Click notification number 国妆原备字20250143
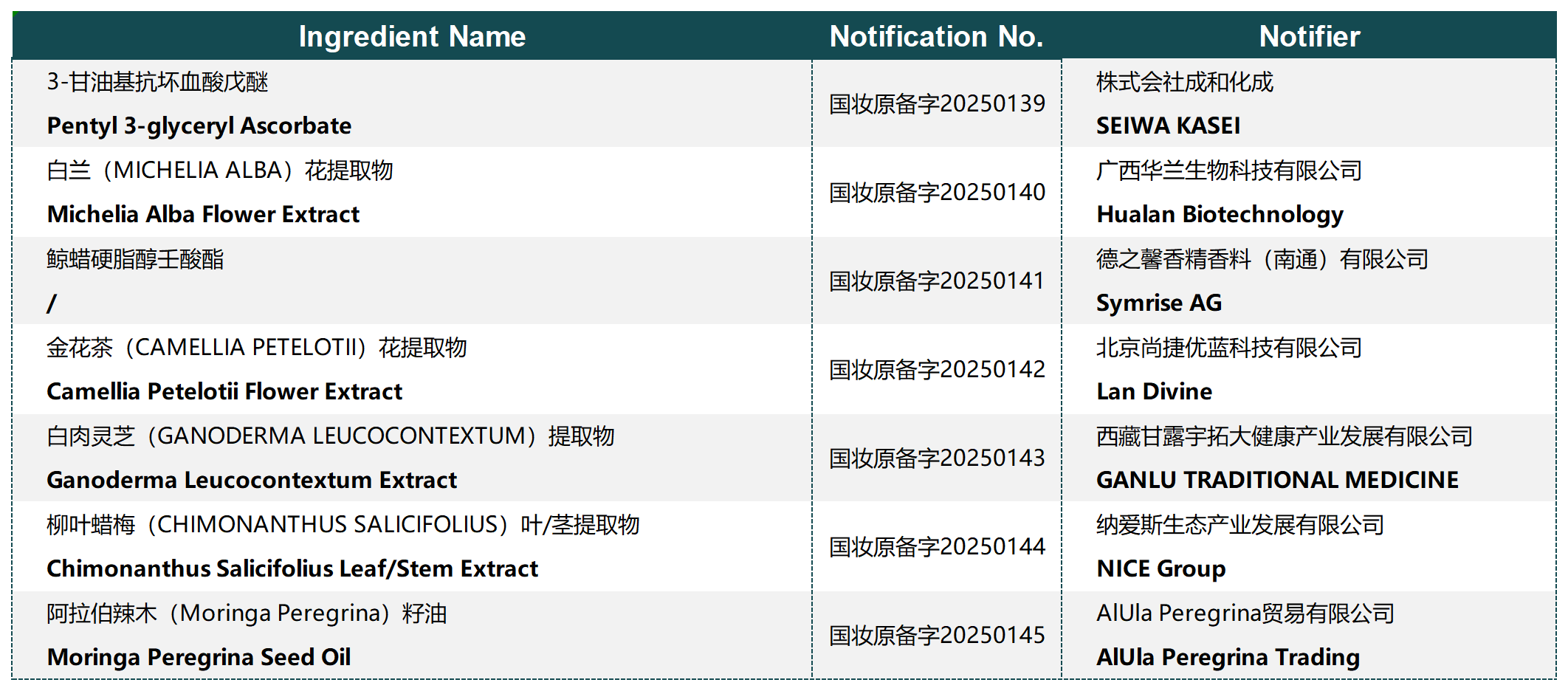1568x691 pixels. click(936, 458)
